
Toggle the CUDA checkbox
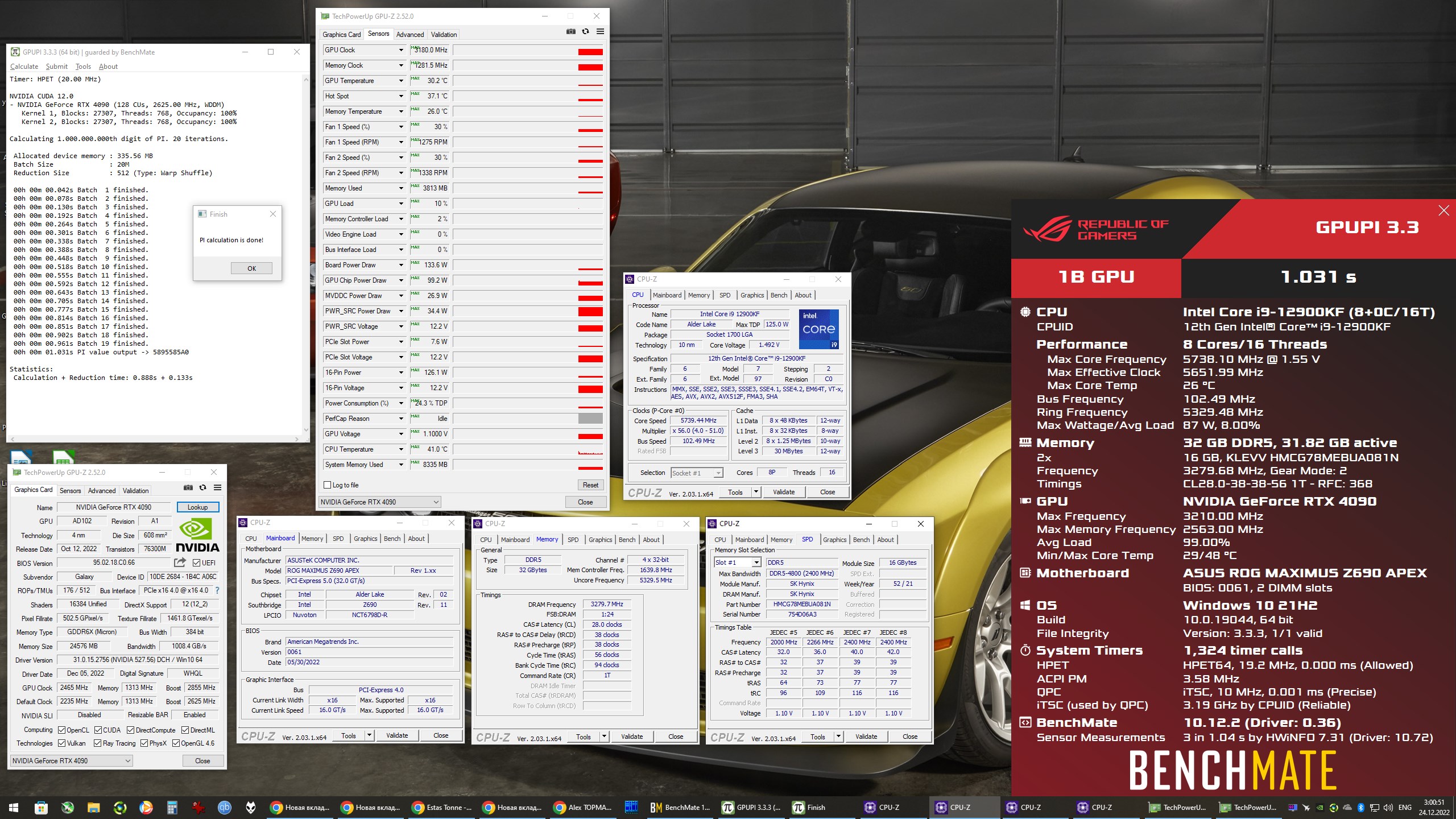(x=98, y=730)
